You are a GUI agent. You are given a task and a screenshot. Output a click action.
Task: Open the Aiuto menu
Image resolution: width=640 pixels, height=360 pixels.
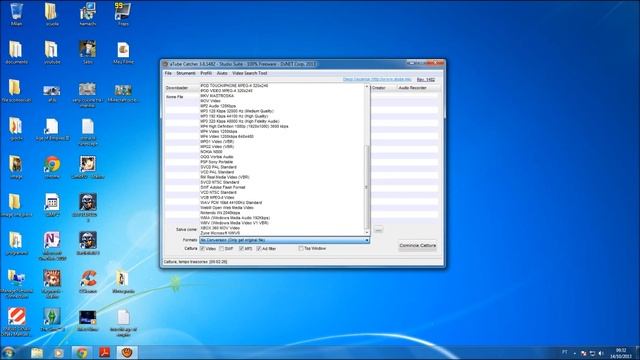click(x=222, y=73)
